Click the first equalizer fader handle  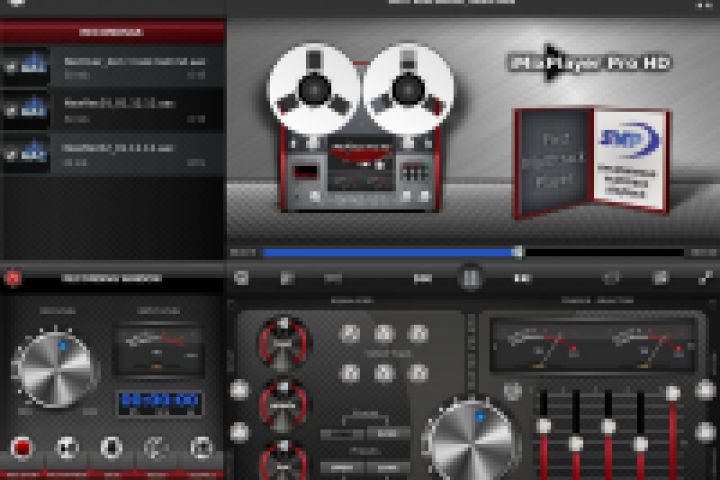[x=544, y=426]
